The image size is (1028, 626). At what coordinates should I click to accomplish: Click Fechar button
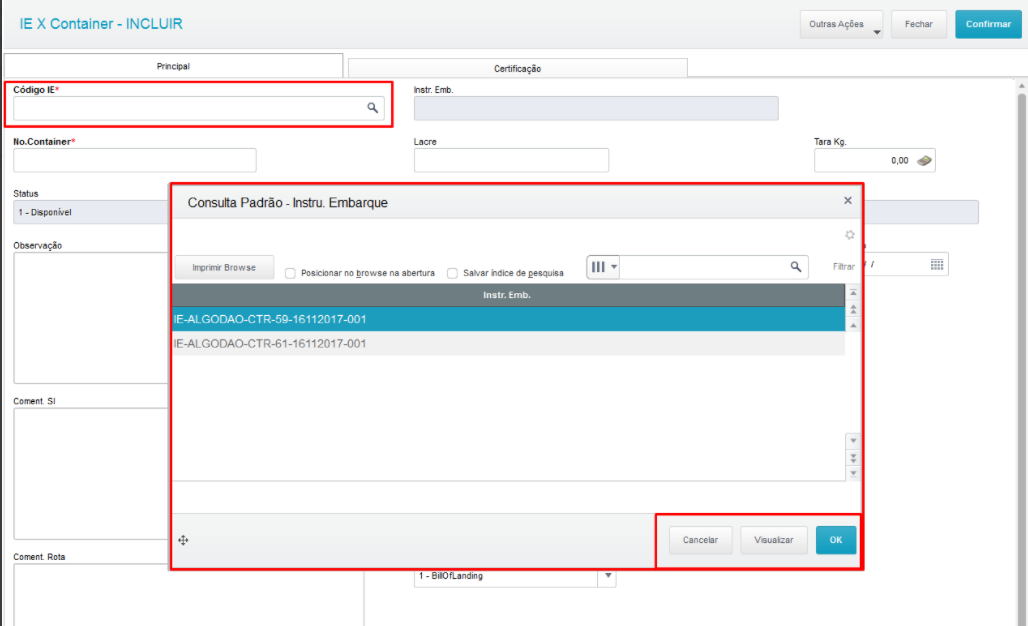point(919,24)
